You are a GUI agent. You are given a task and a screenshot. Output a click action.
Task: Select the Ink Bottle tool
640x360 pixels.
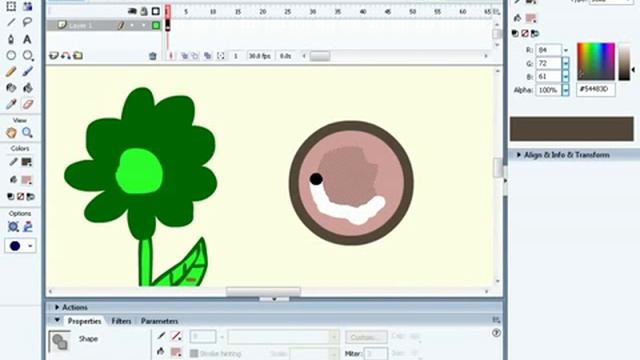pyautogui.click(x=11, y=88)
